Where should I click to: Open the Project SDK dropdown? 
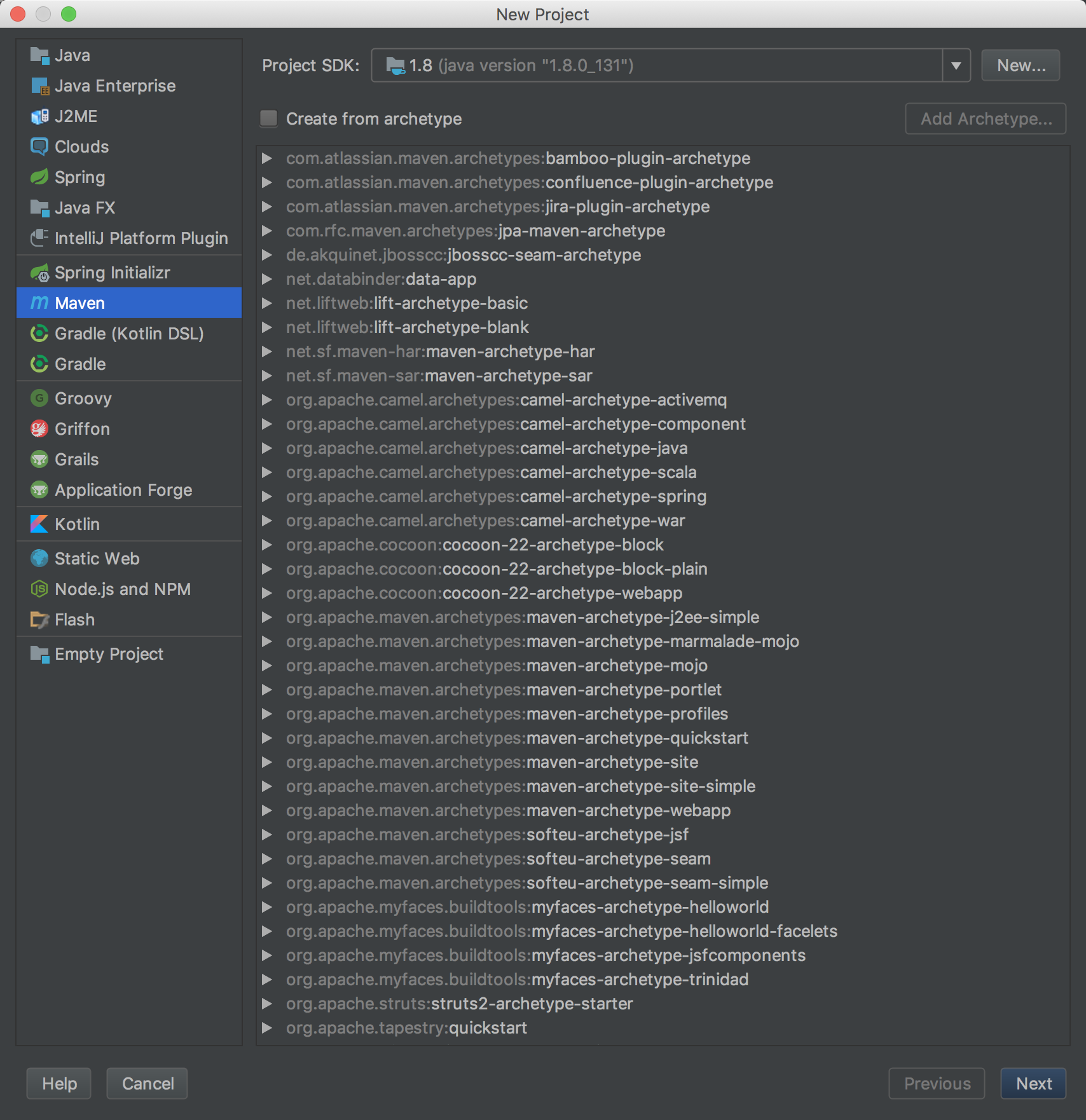pyautogui.click(x=956, y=65)
